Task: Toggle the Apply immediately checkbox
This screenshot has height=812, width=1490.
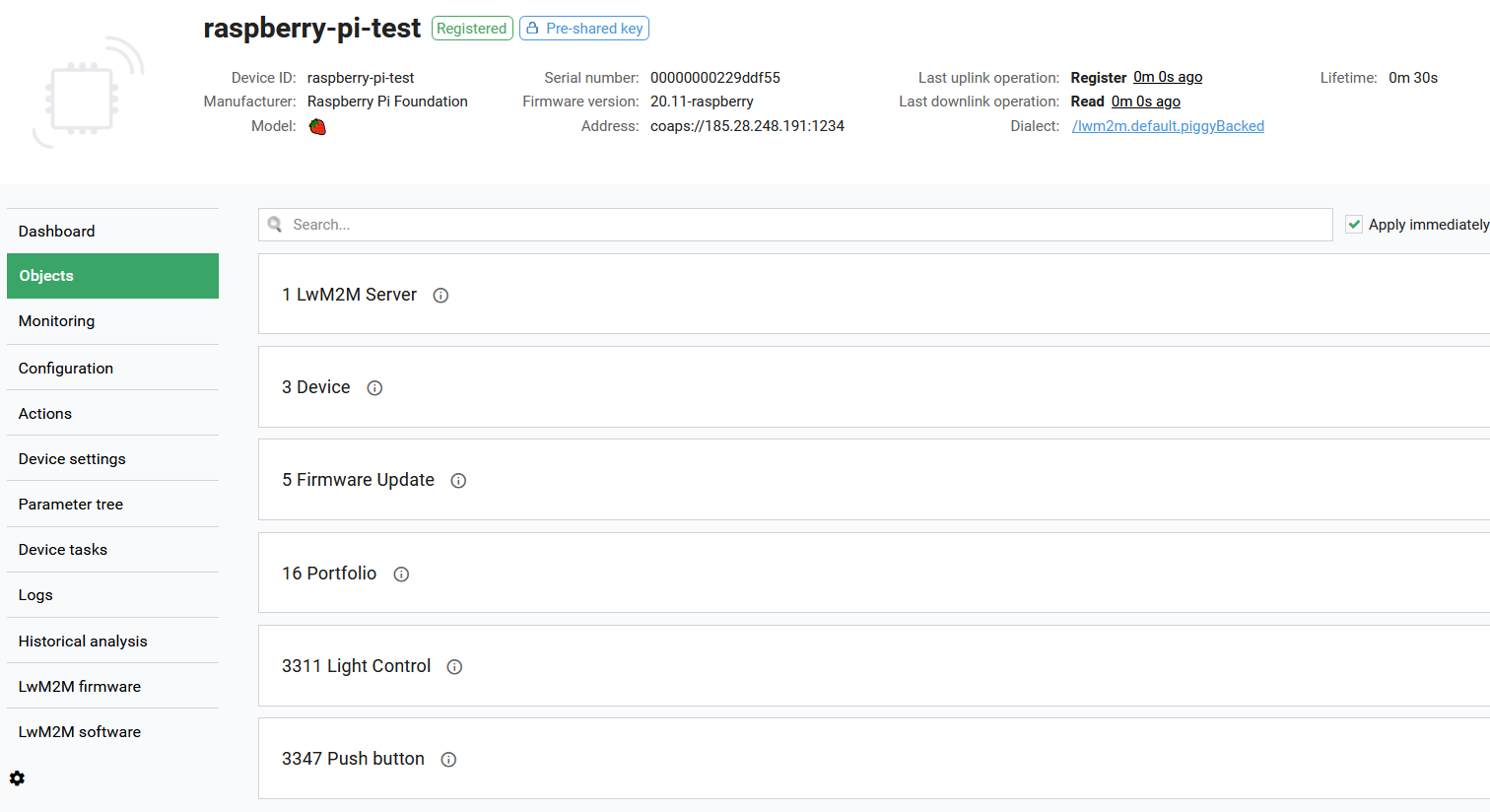Action: [x=1354, y=225]
